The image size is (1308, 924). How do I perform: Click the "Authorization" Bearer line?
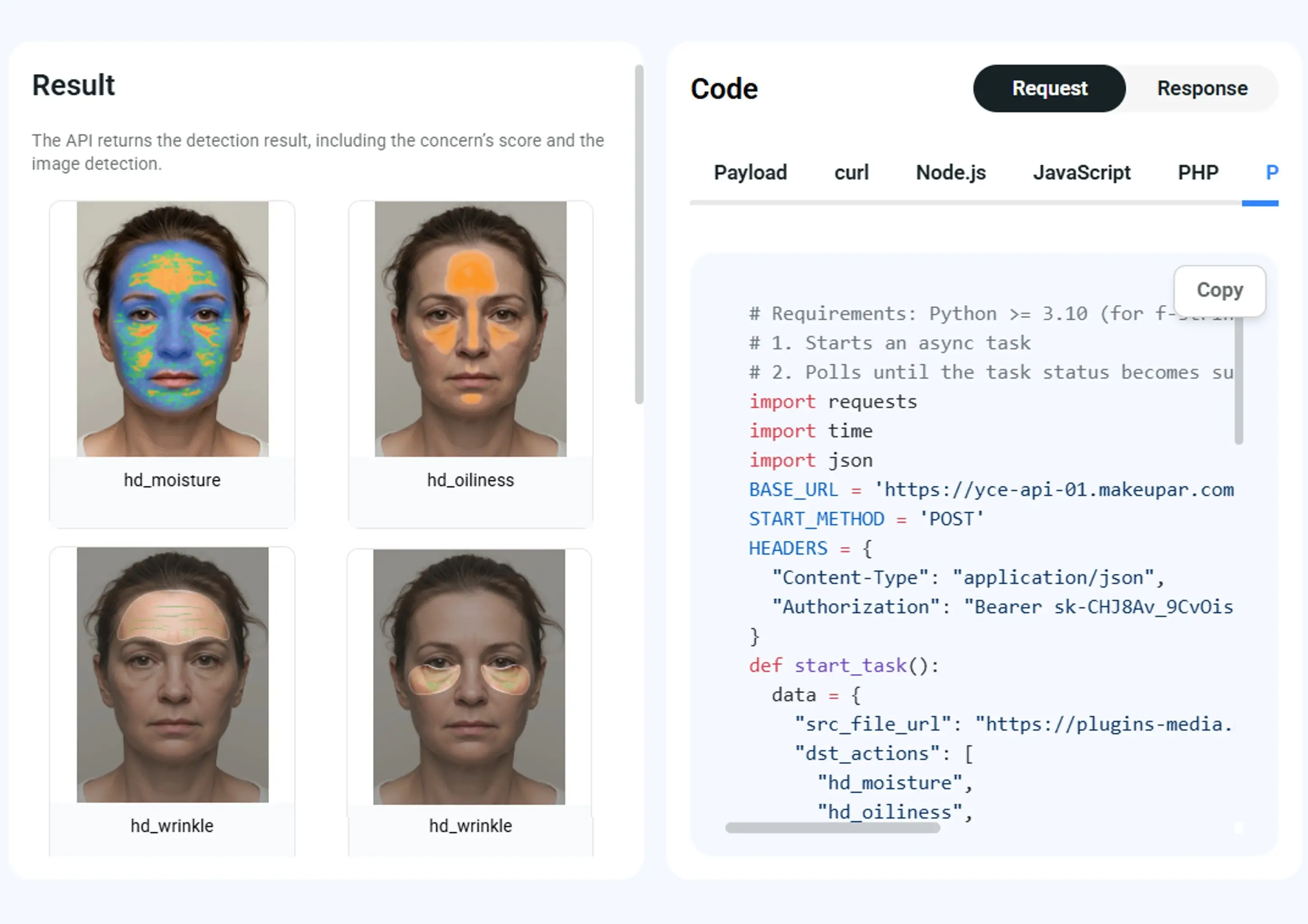click(1003, 607)
